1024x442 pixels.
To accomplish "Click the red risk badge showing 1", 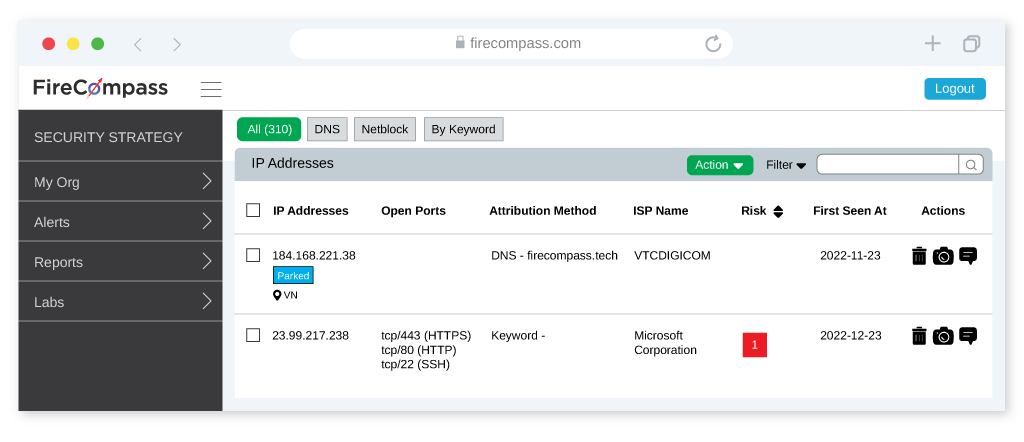I will coord(754,345).
